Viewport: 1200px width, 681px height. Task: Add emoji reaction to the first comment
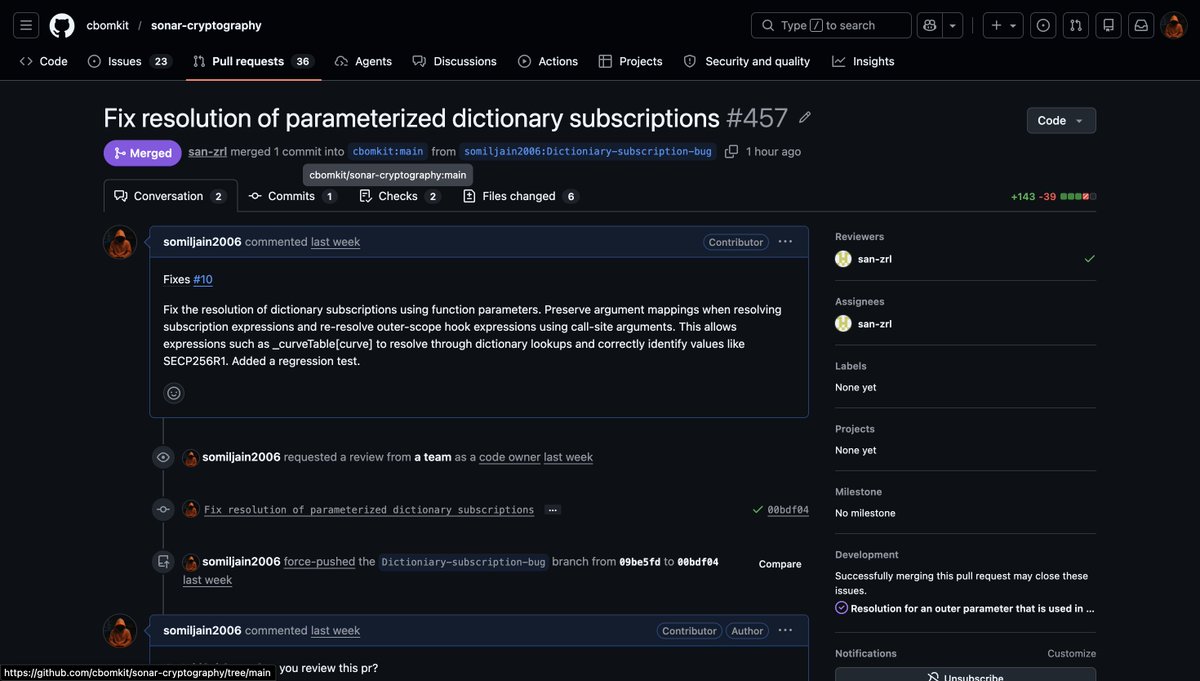pyautogui.click(x=174, y=393)
